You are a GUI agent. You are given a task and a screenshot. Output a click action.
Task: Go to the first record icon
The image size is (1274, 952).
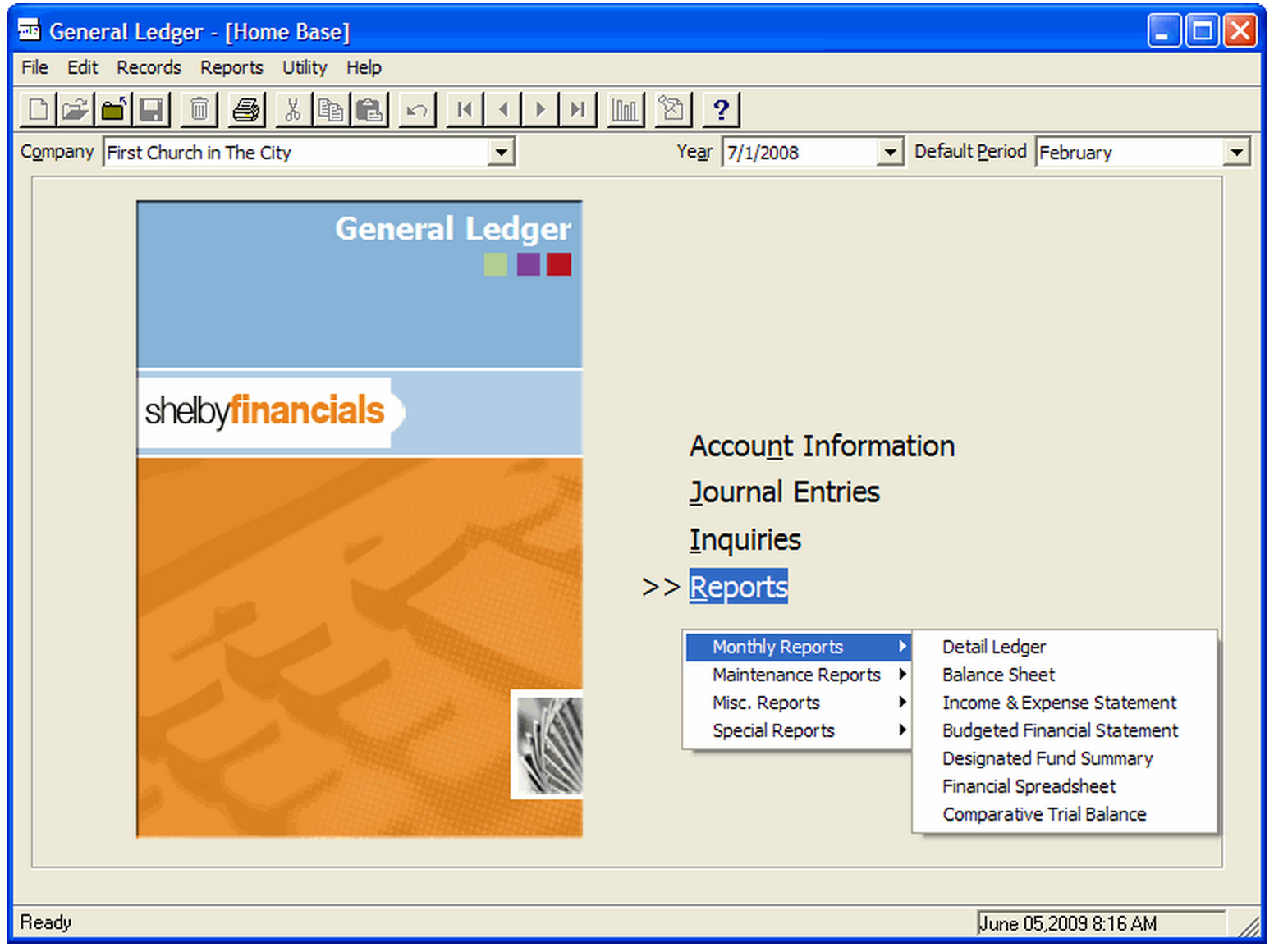[464, 109]
